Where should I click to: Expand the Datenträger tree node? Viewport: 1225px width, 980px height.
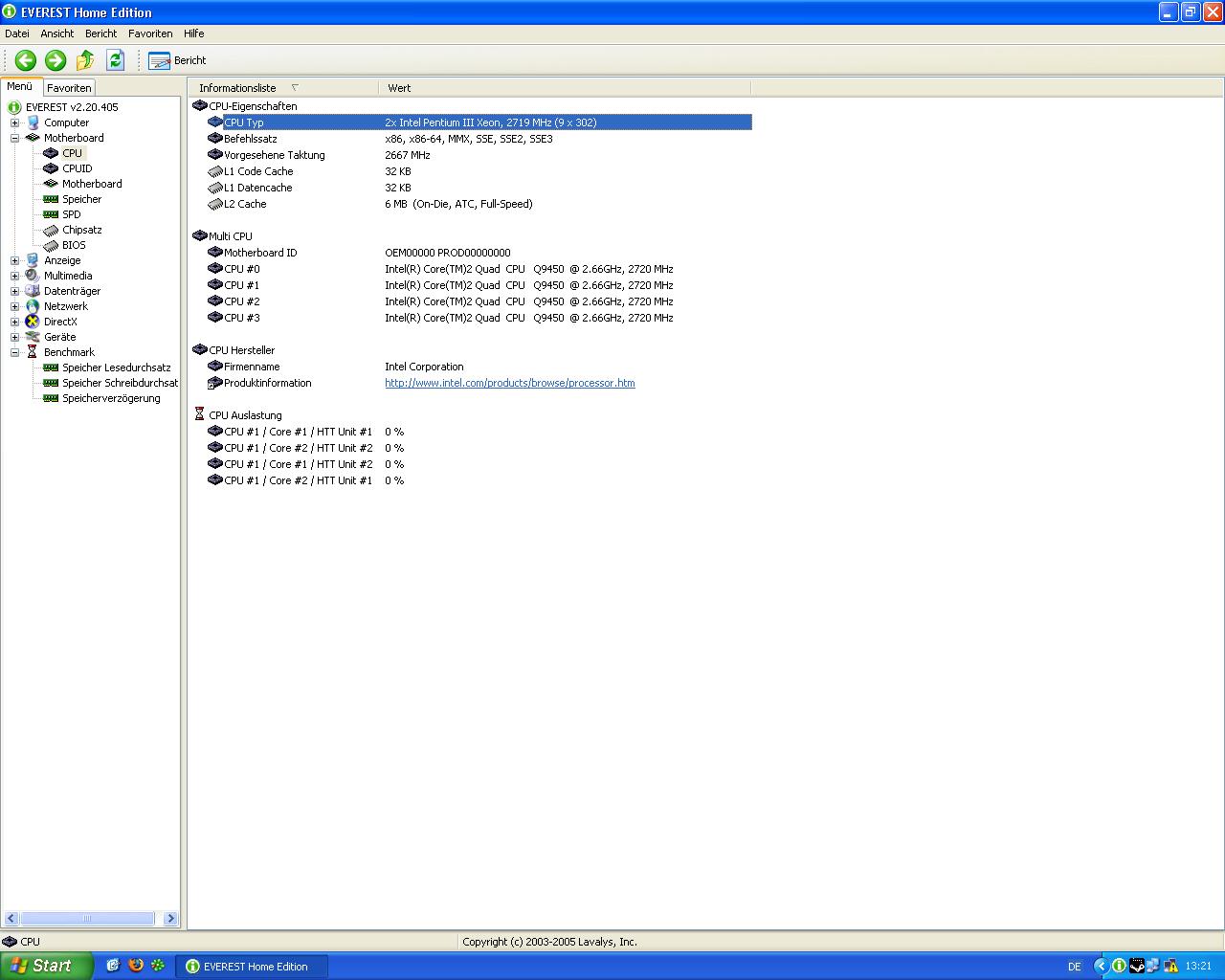[14, 291]
